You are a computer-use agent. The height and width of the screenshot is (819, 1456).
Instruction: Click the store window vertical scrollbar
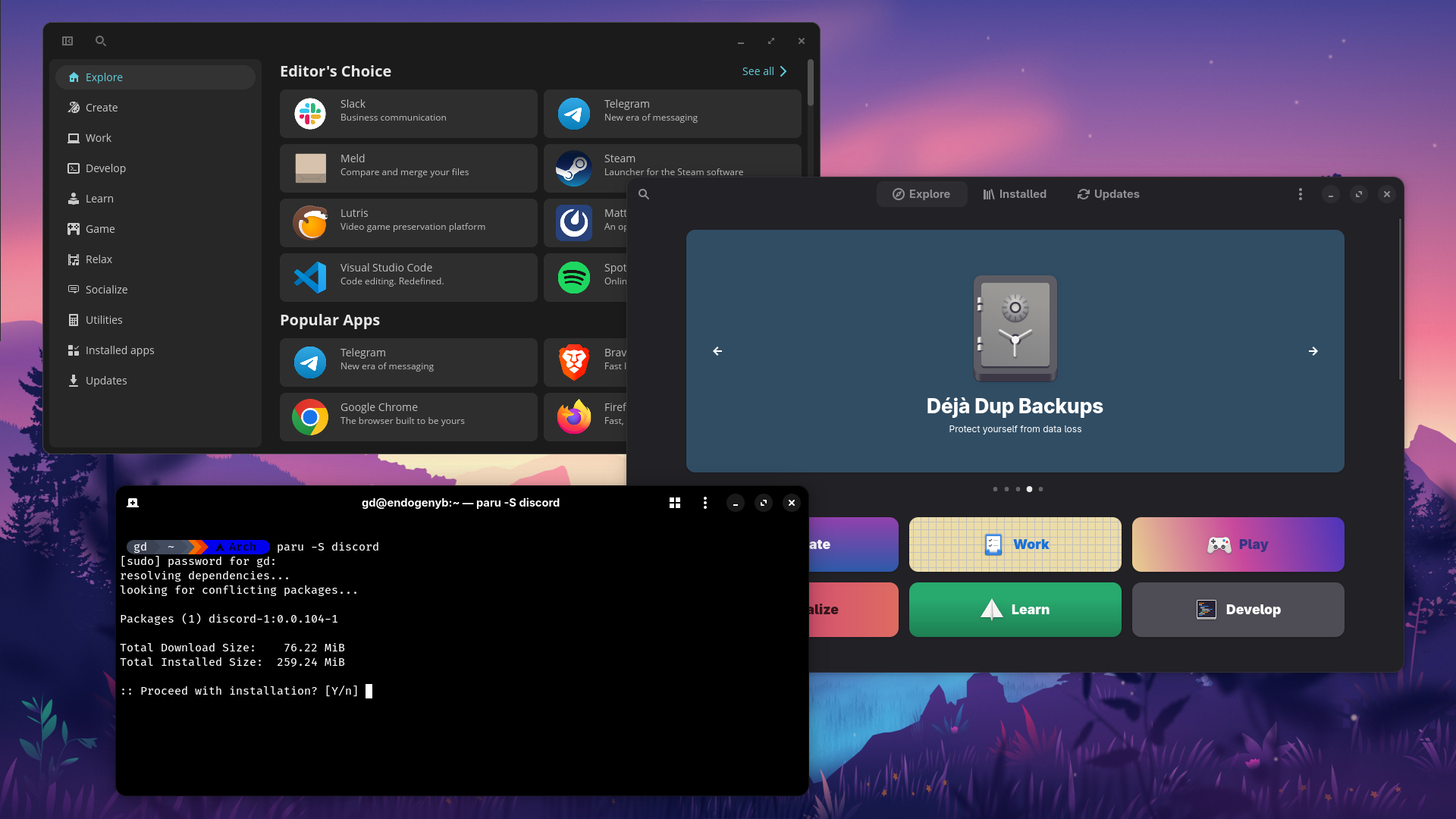(x=811, y=83)
